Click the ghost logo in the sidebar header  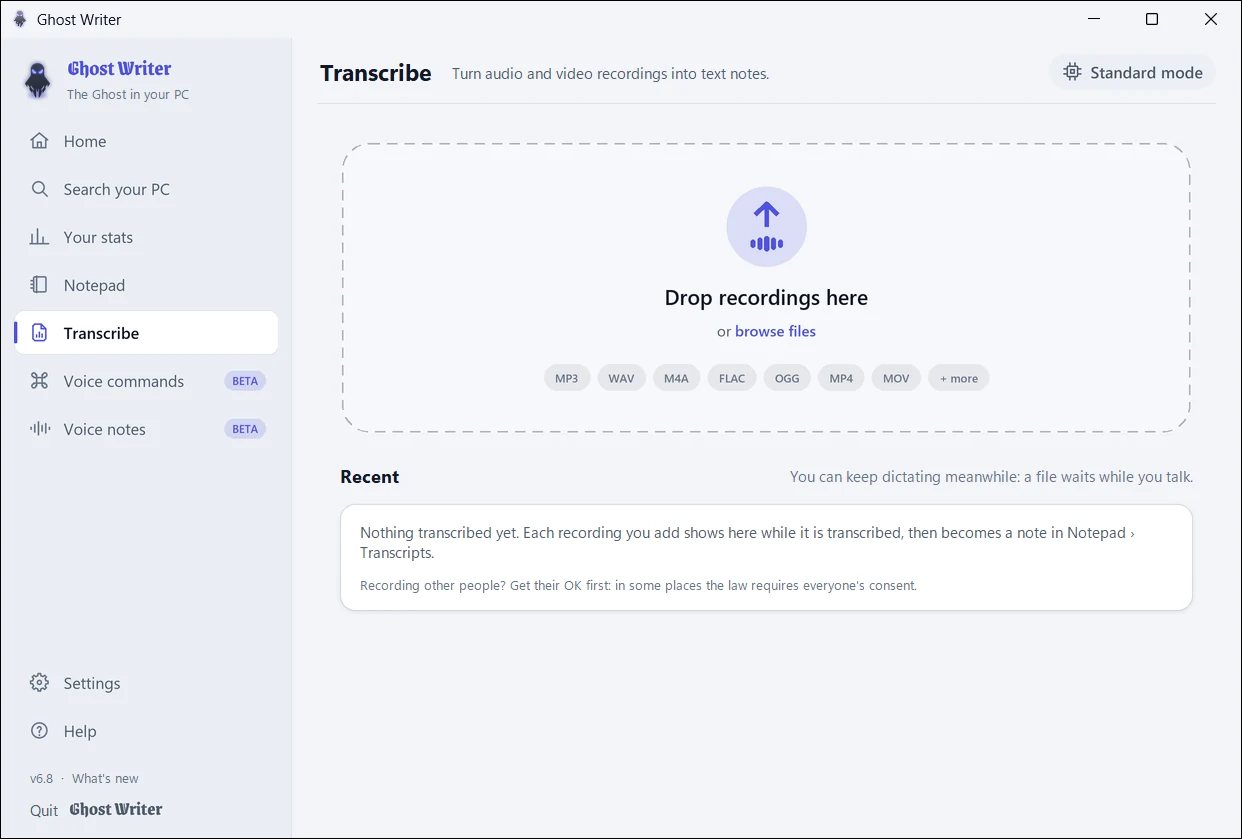click(x=38, y=80)
